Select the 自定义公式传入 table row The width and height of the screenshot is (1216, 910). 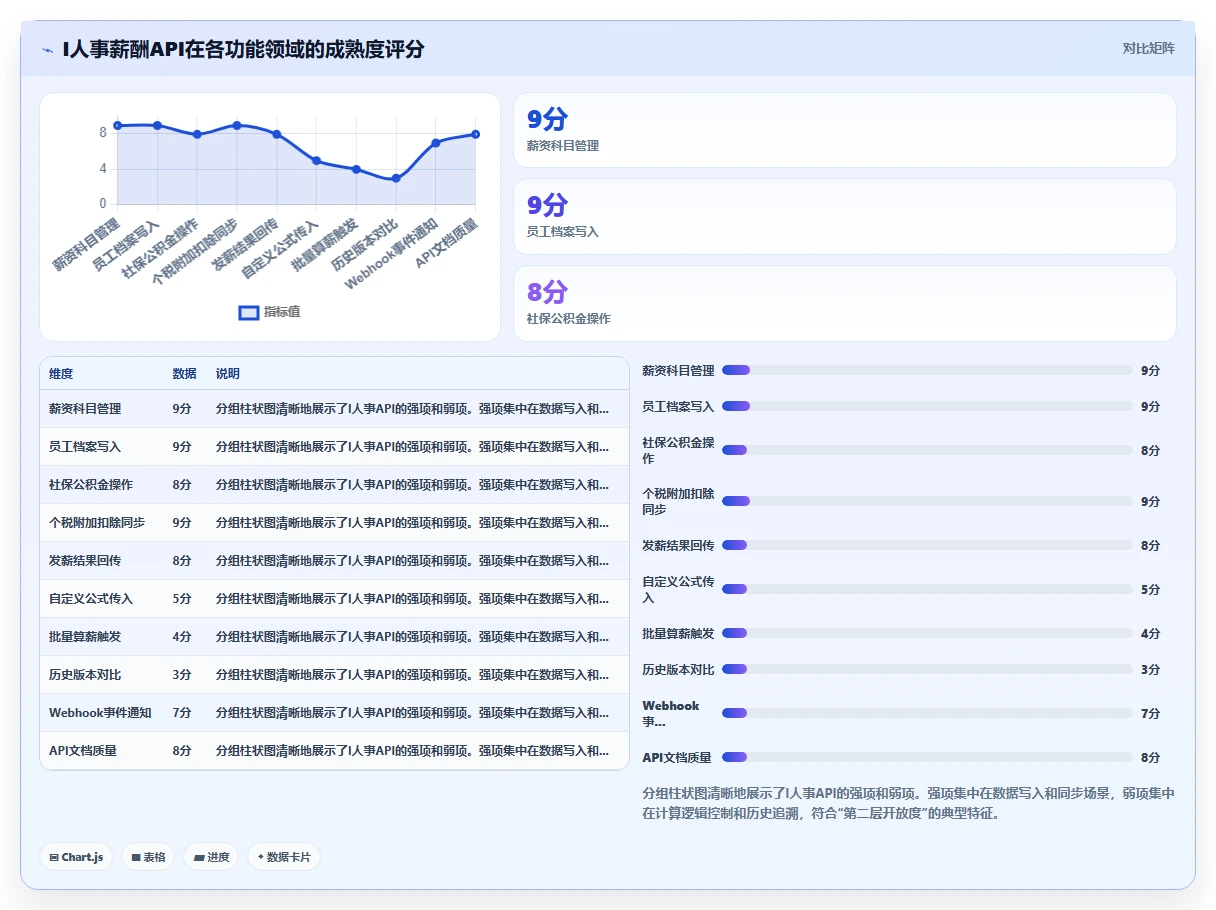(334, 599)
